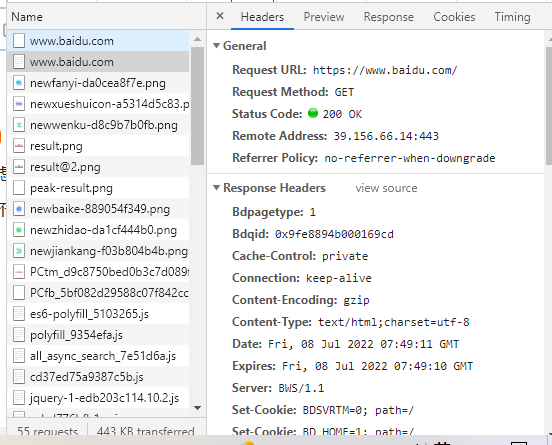
Task: Click file icon of newfanyi-da0cea8f7e.png
Action: pyautogui.click(x=19, y=83)
